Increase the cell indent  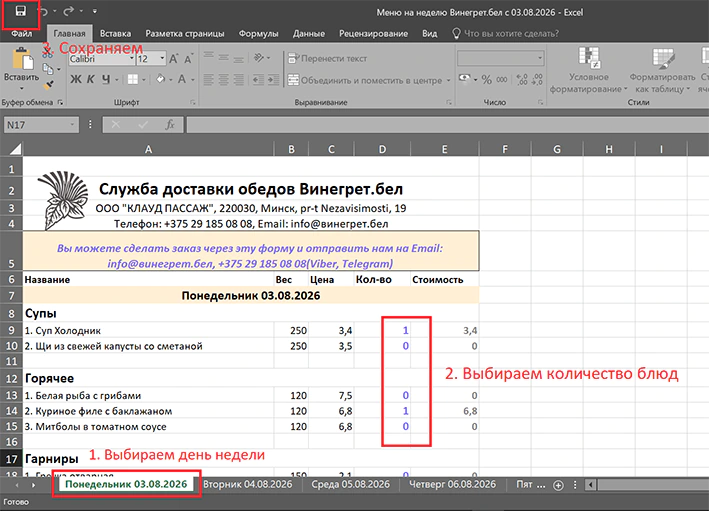[x=273, y=80]
